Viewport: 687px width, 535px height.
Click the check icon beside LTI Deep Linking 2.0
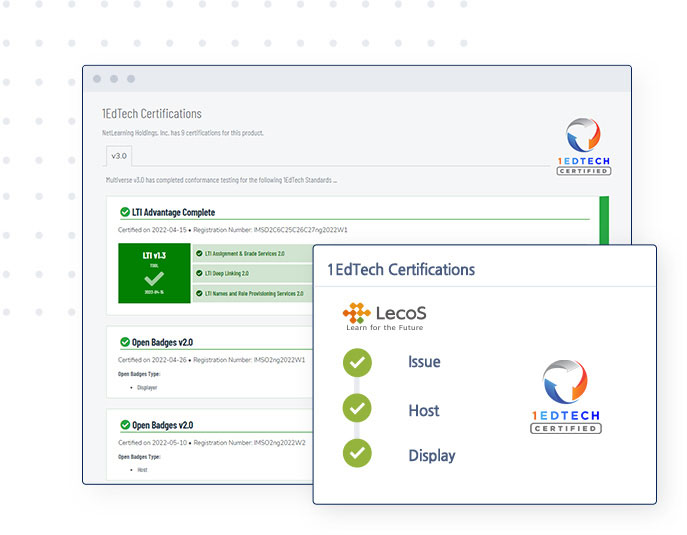199,273
